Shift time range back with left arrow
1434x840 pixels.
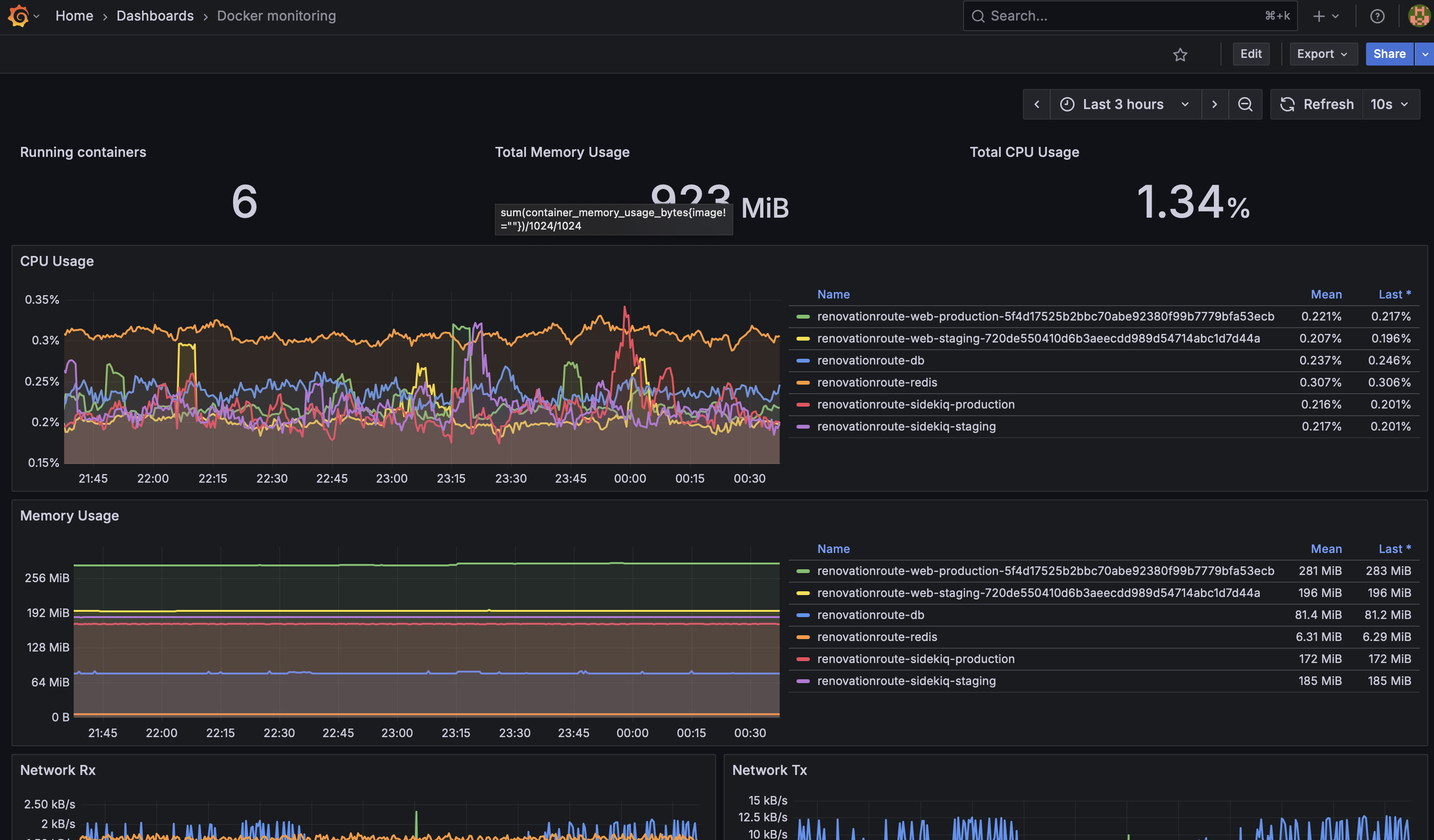[1036, 104]
